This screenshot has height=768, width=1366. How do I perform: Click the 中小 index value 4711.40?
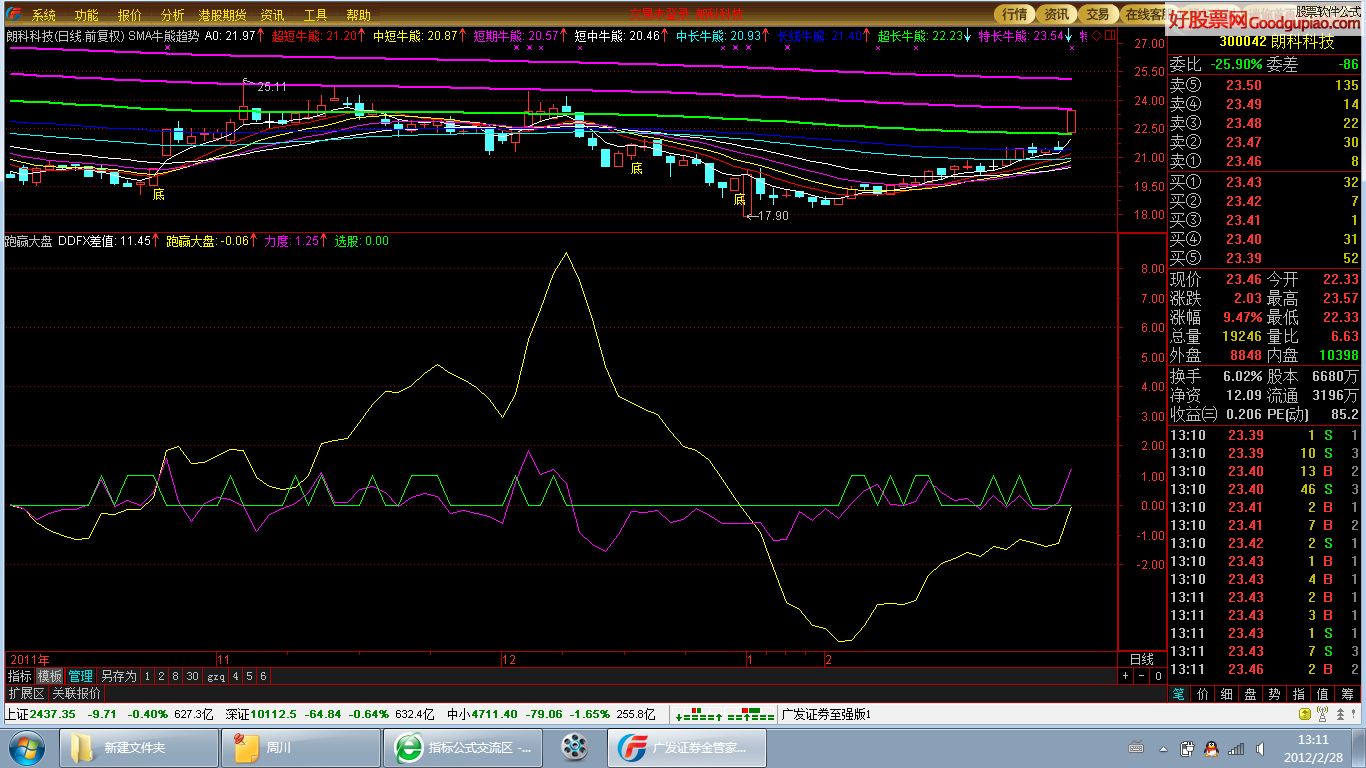click(x=495, y=714)
